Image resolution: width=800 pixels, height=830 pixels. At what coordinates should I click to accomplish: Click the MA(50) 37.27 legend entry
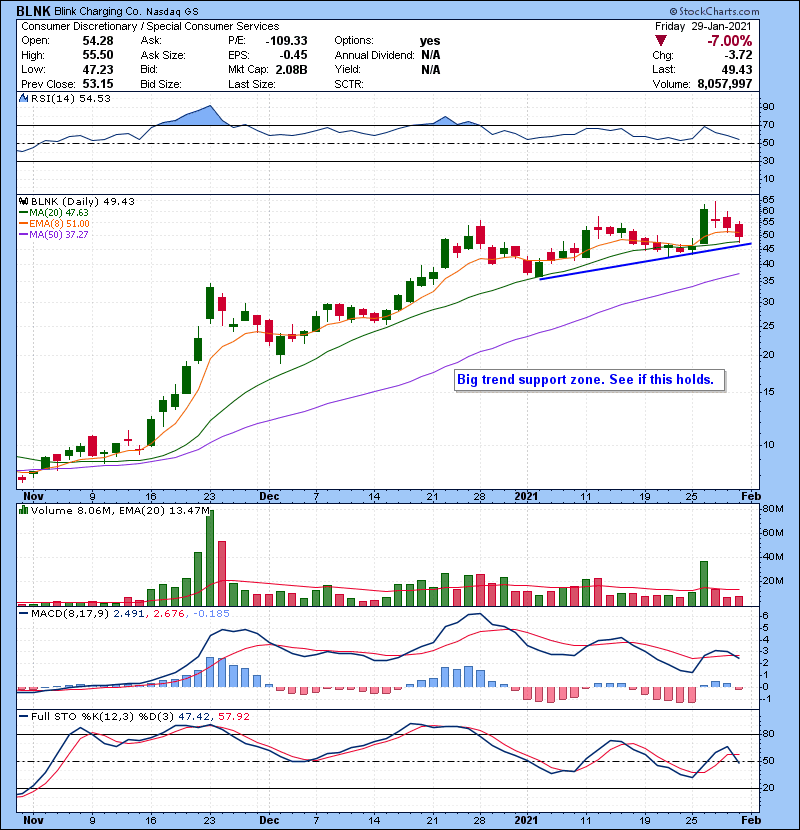(x=53, y=234)
